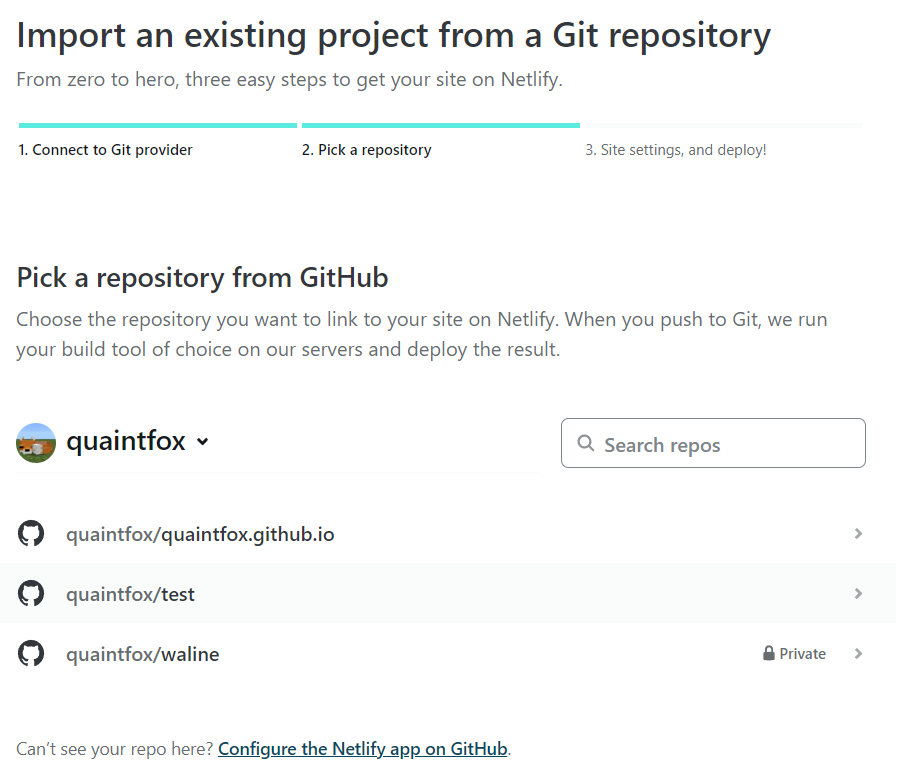Click GitHub icon beside quaintfox/quaintfox.github.io
Image resolution: width=905 pixels, height=780 pixels.
32,534
